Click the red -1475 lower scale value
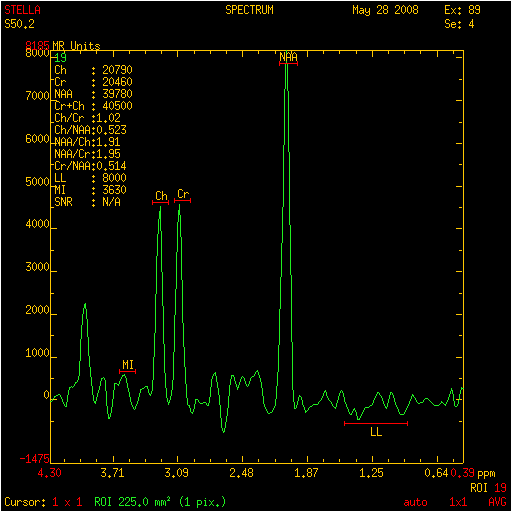The height and width of the screenshot is (512, 512). [34, 459]
